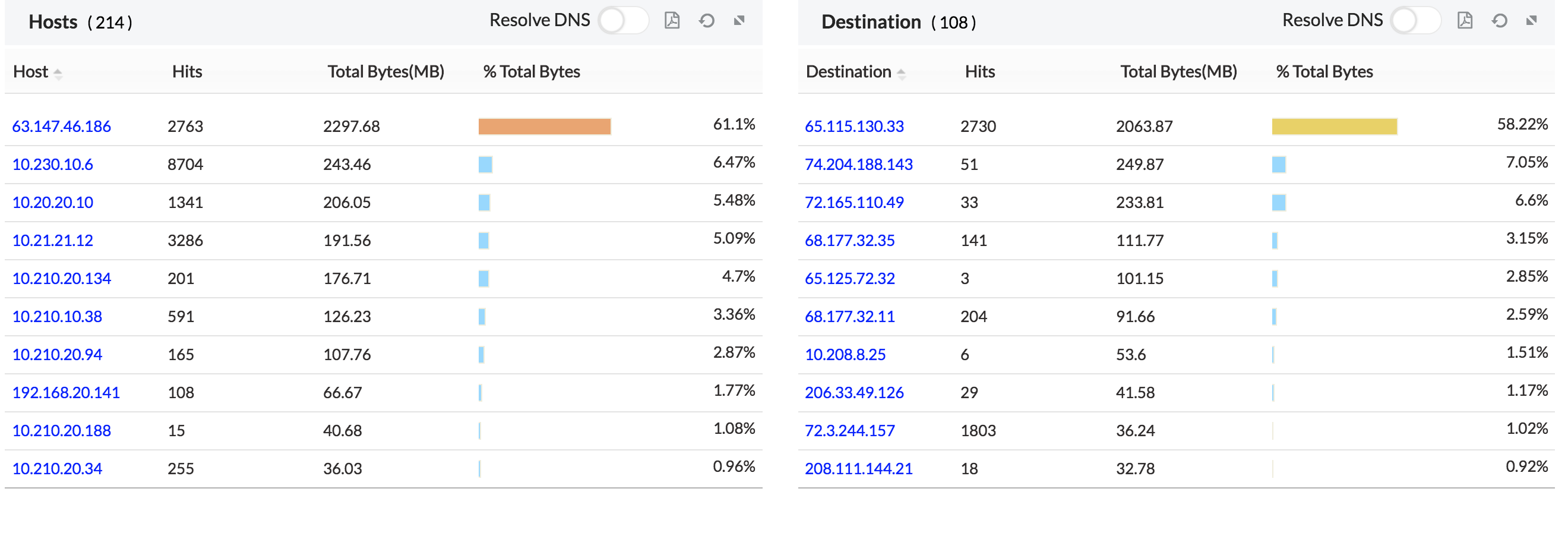Screen dimensions: 1568x542
Task: Refresh the Hosts widget
Action: (706, 21)
